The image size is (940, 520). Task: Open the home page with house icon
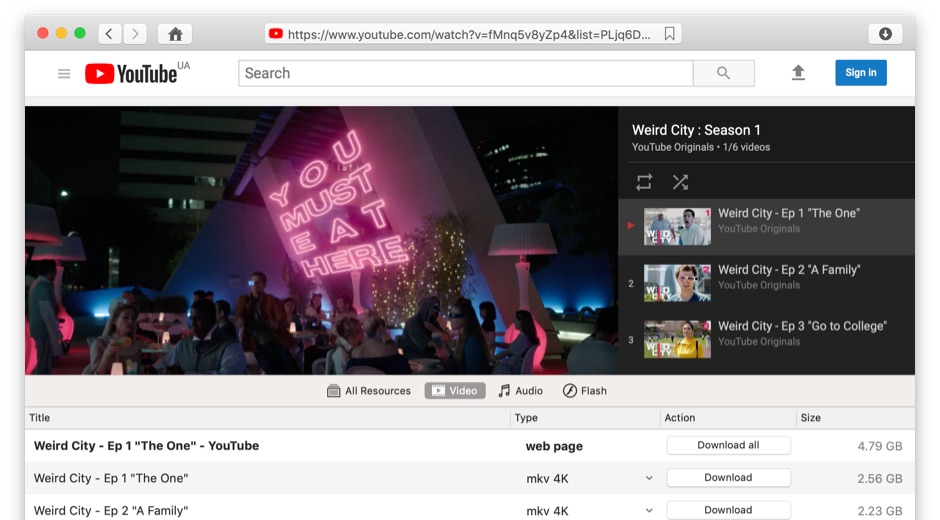175,34
